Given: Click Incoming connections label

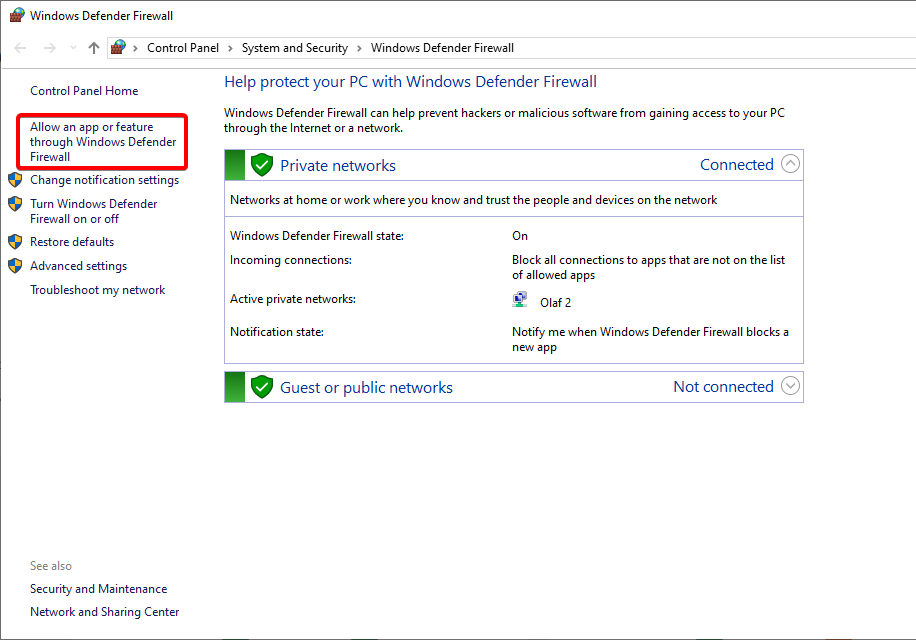Looking at the screenshot, I should click(x=290, y=260).
